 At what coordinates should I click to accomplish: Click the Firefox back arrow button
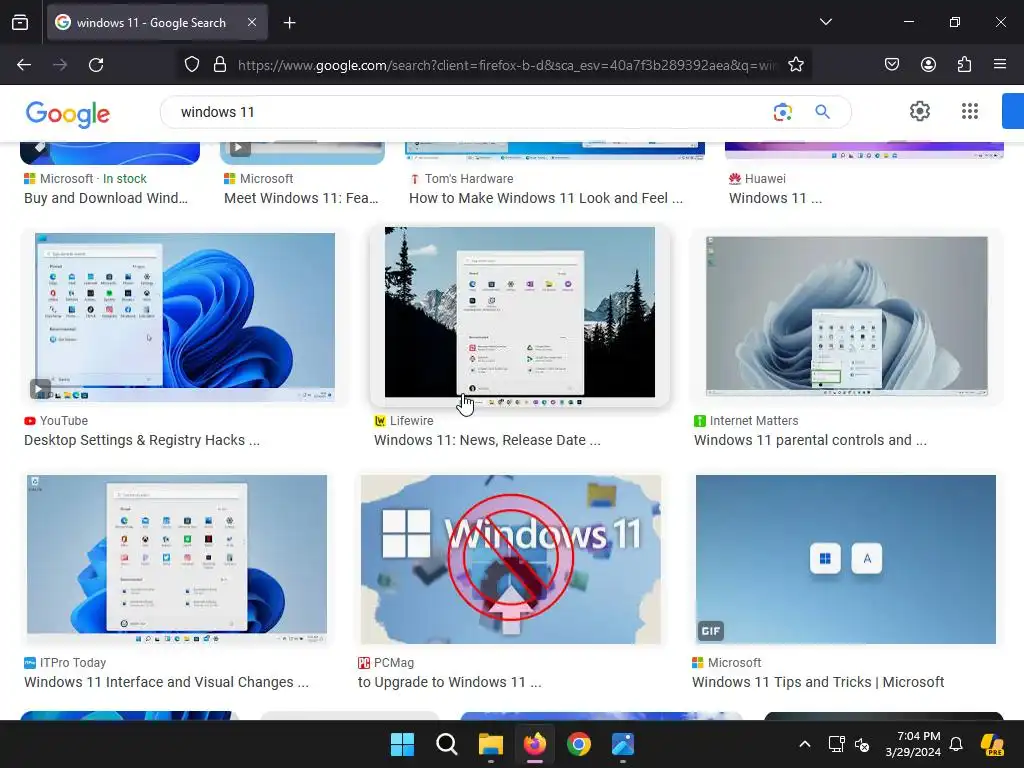(x=24, y=65)
